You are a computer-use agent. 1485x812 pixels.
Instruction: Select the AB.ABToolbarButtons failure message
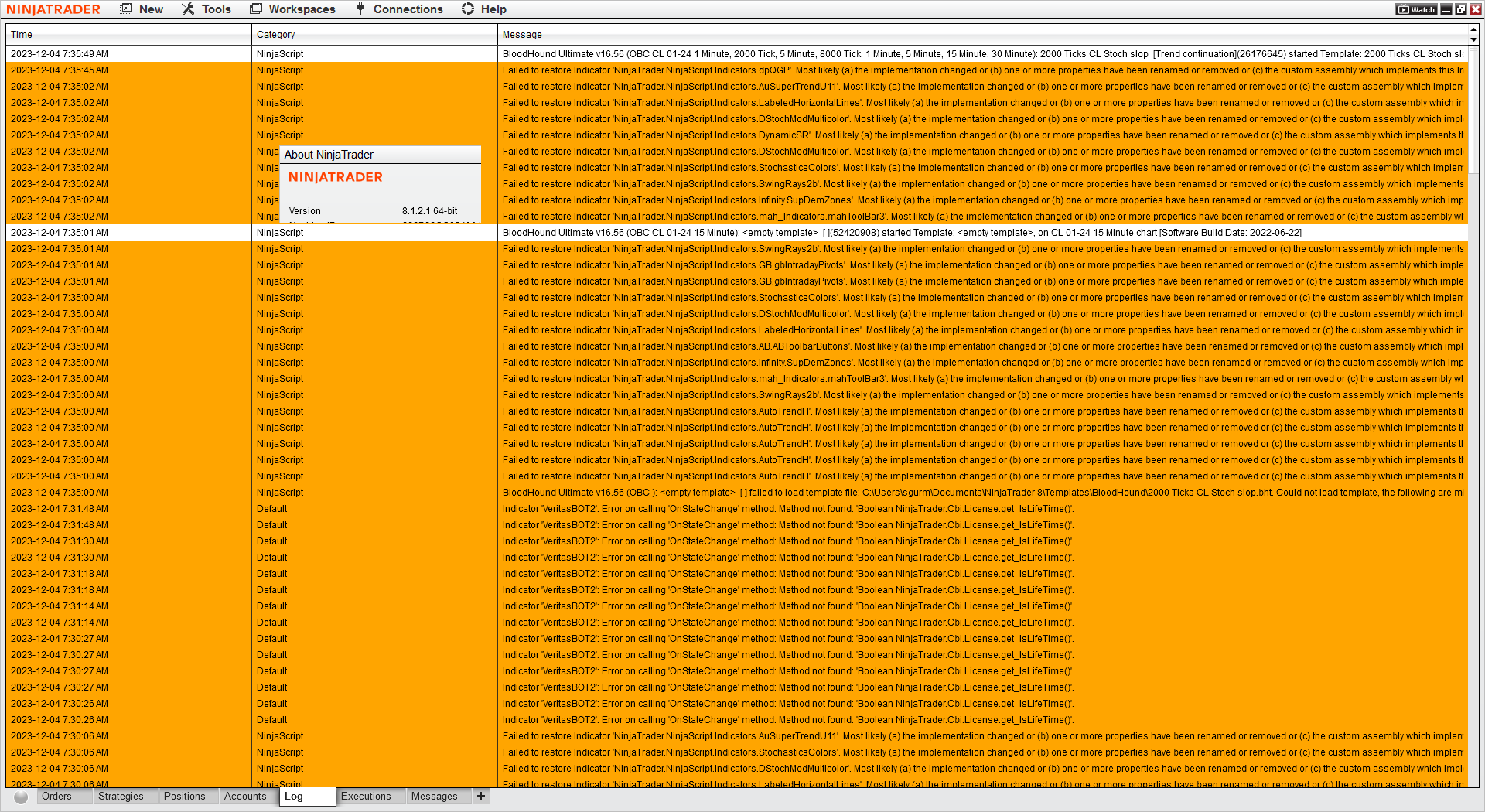click(983, 346)
